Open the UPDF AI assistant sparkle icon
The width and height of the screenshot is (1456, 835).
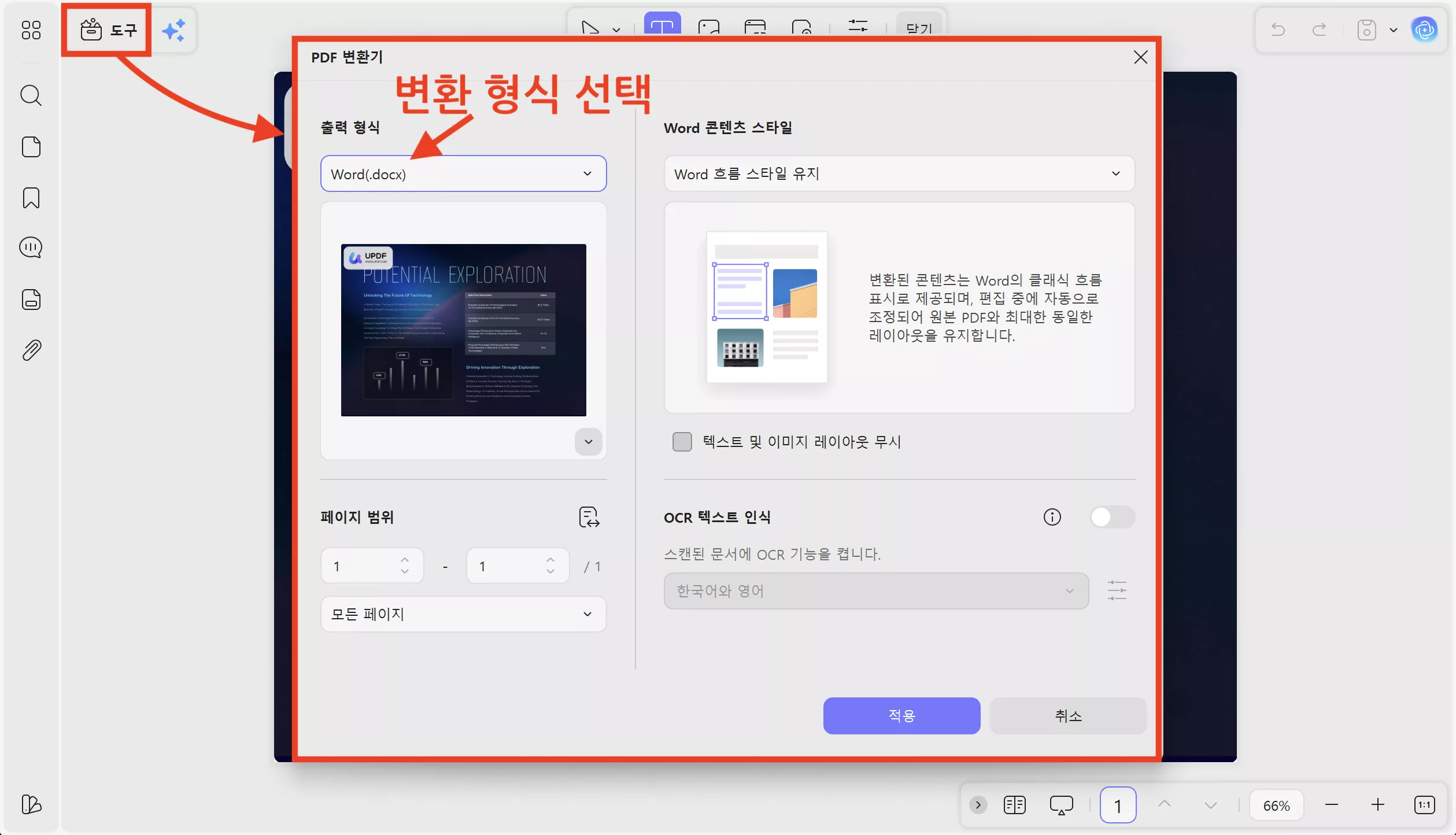174,29
